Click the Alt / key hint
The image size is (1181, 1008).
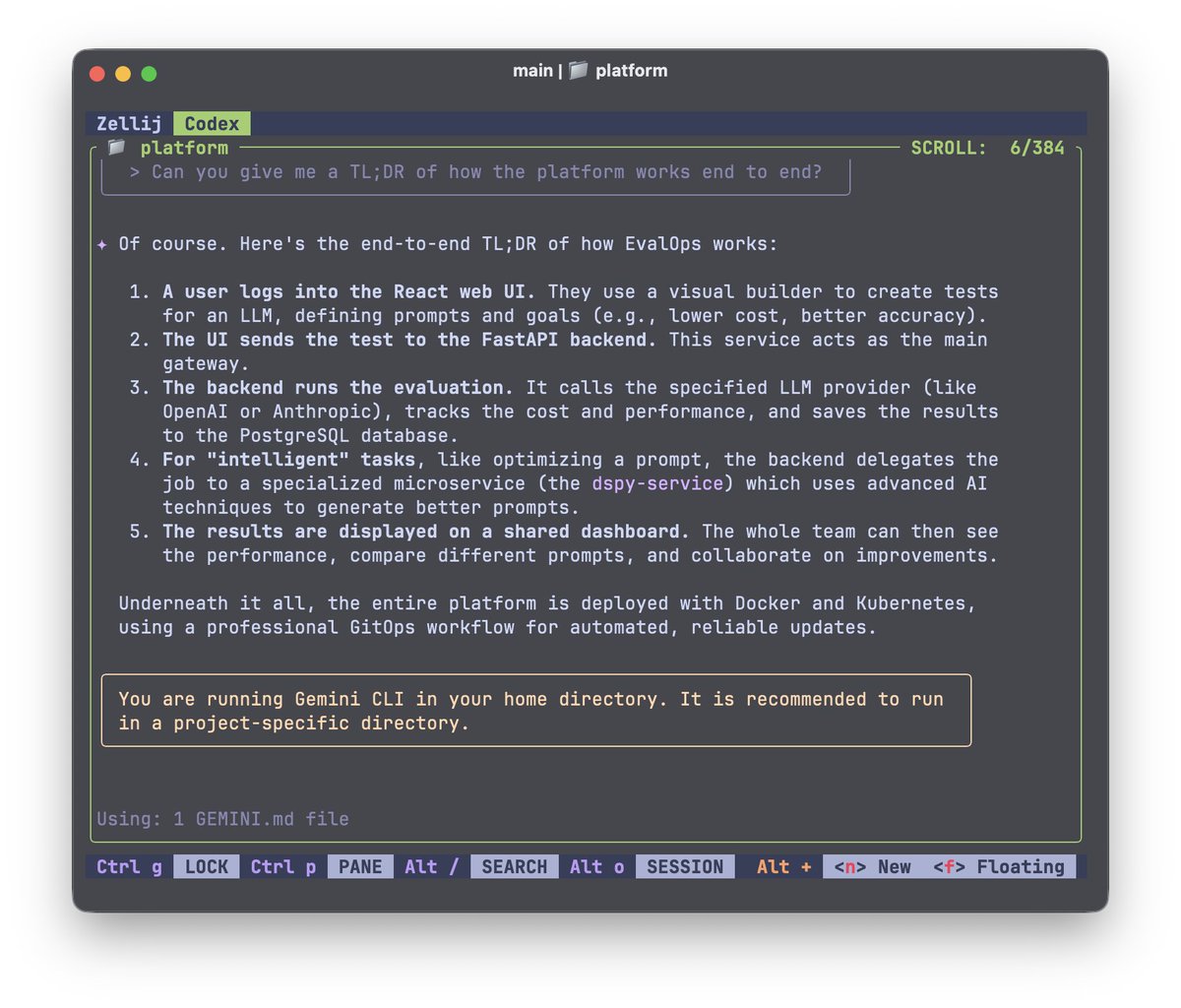pyautogui.click(x=431, y=867)
